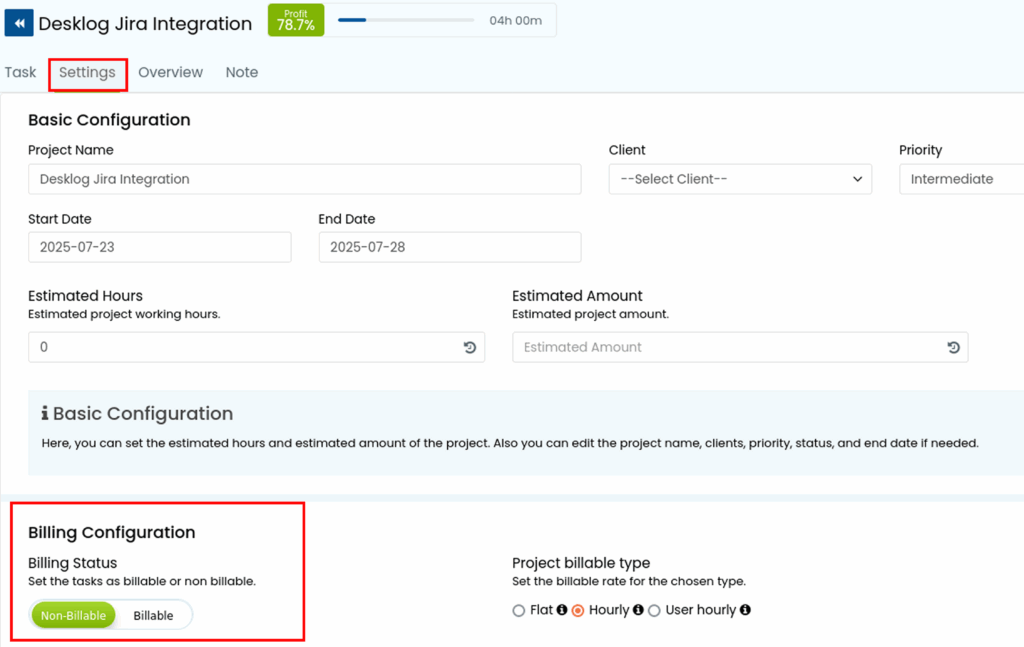Click the back arrow icon beside project title
The height and width of the screenshot is (647, 1024).
pos(19,23)
